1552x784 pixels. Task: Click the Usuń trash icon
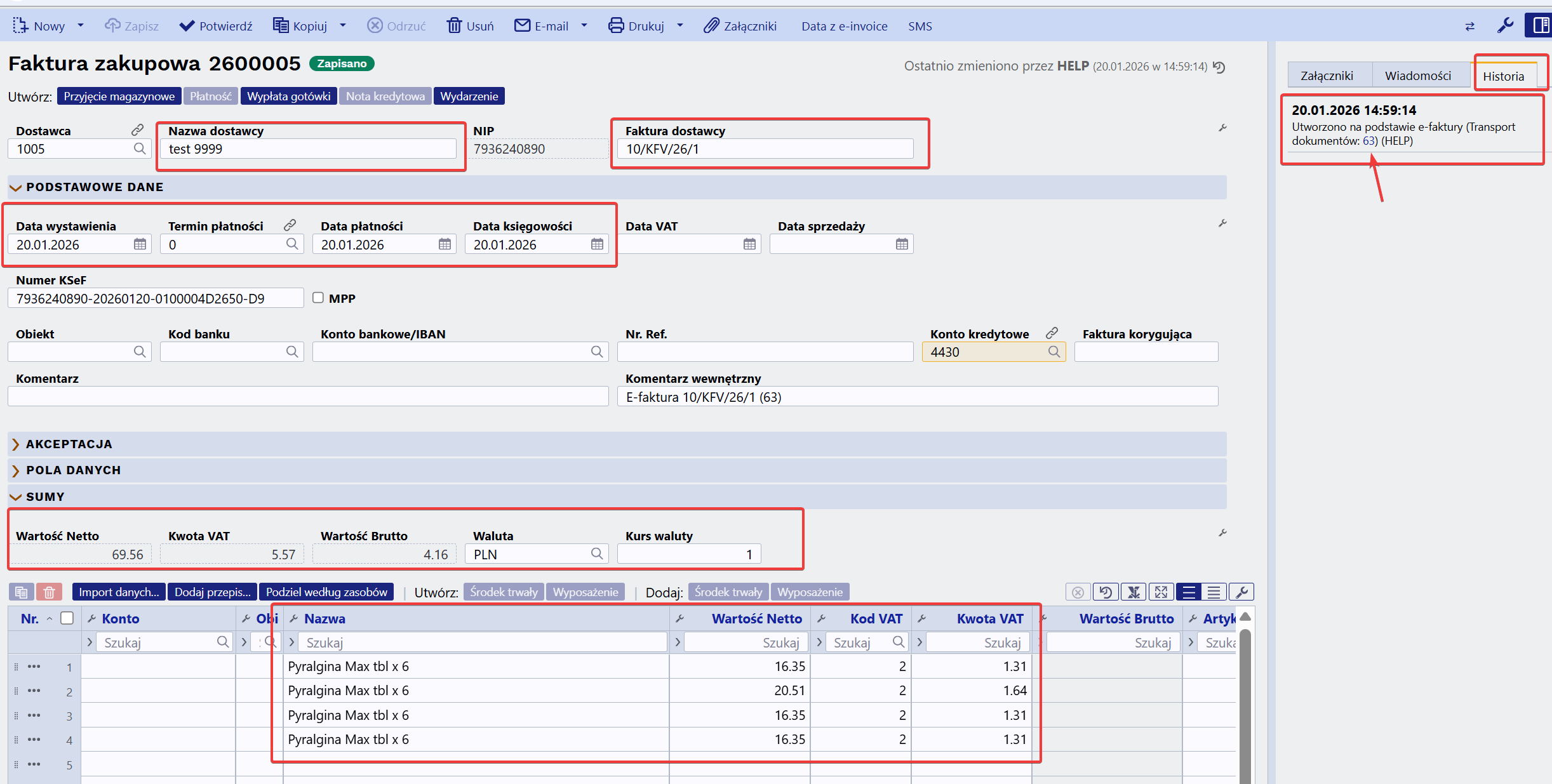click(454, 25)
